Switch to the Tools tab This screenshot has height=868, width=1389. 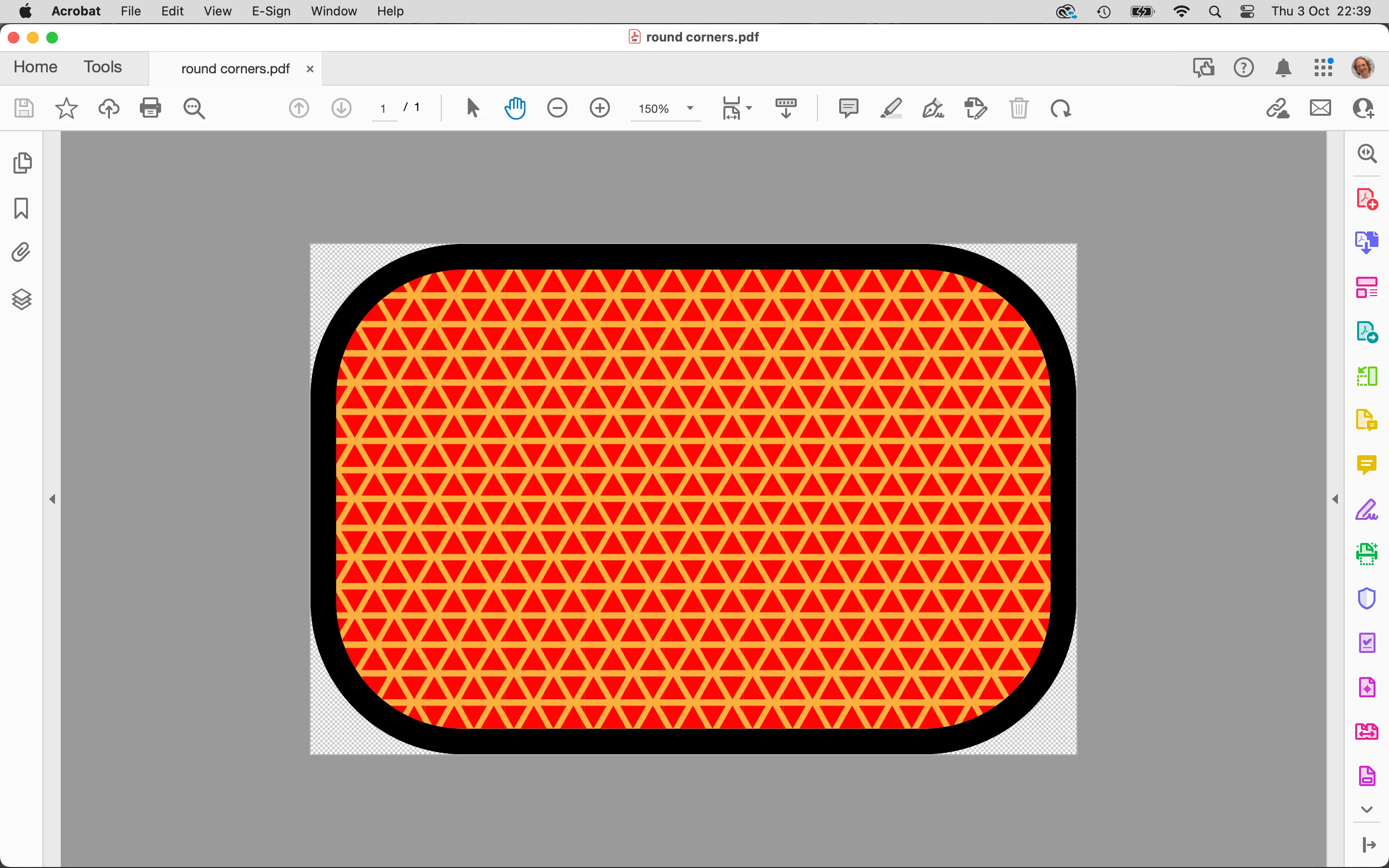tap(103, 67)
